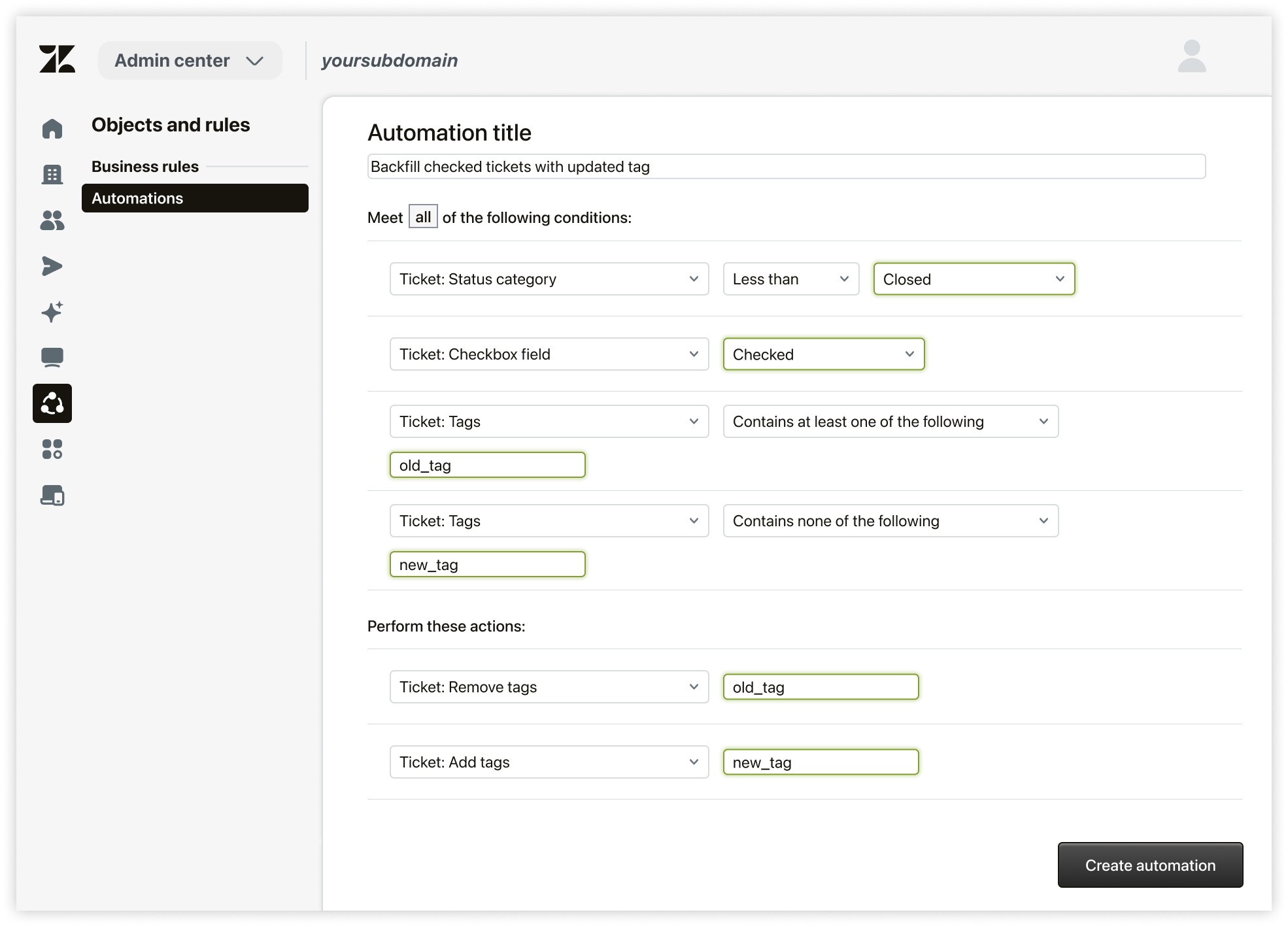Open Ticket: Tags dropdown above new_tag condition
Image resolution: width=1288 pixels, height=927 pixels.
click(549, 521)
